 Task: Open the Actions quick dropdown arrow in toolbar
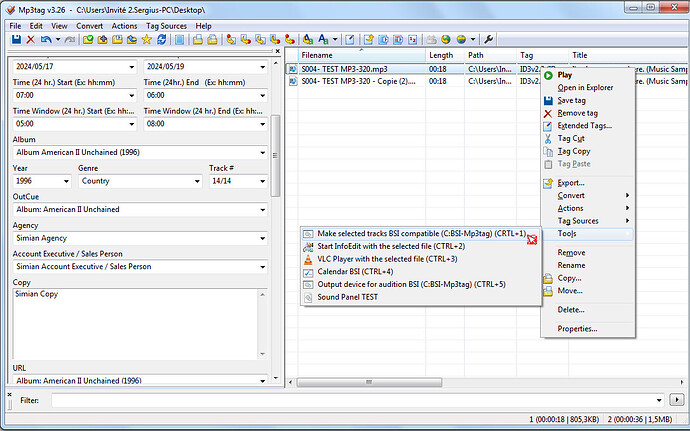pos(335,40)
